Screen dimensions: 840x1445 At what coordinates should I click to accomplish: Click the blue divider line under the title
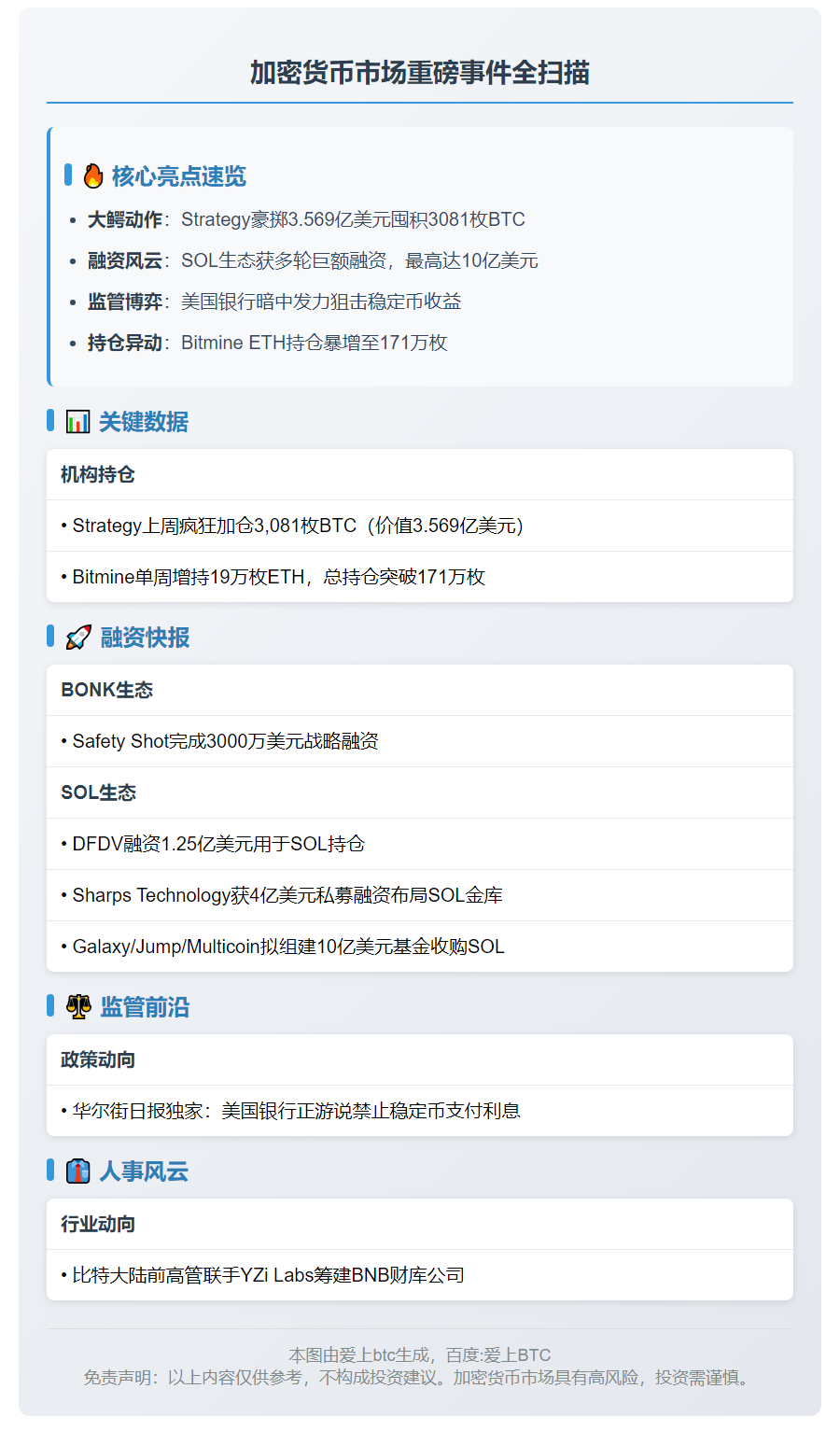(x=420, y=101)
